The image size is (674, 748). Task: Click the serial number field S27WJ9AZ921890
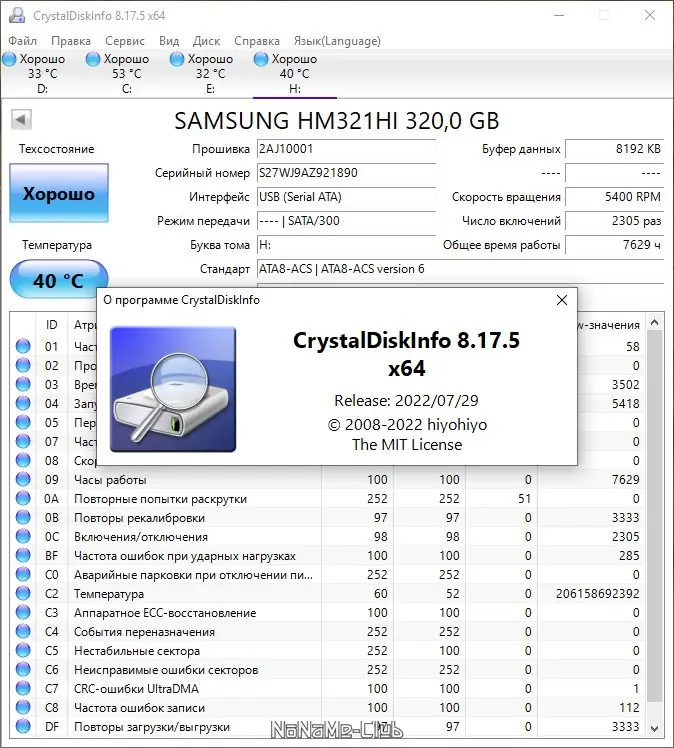pos(346,173)
